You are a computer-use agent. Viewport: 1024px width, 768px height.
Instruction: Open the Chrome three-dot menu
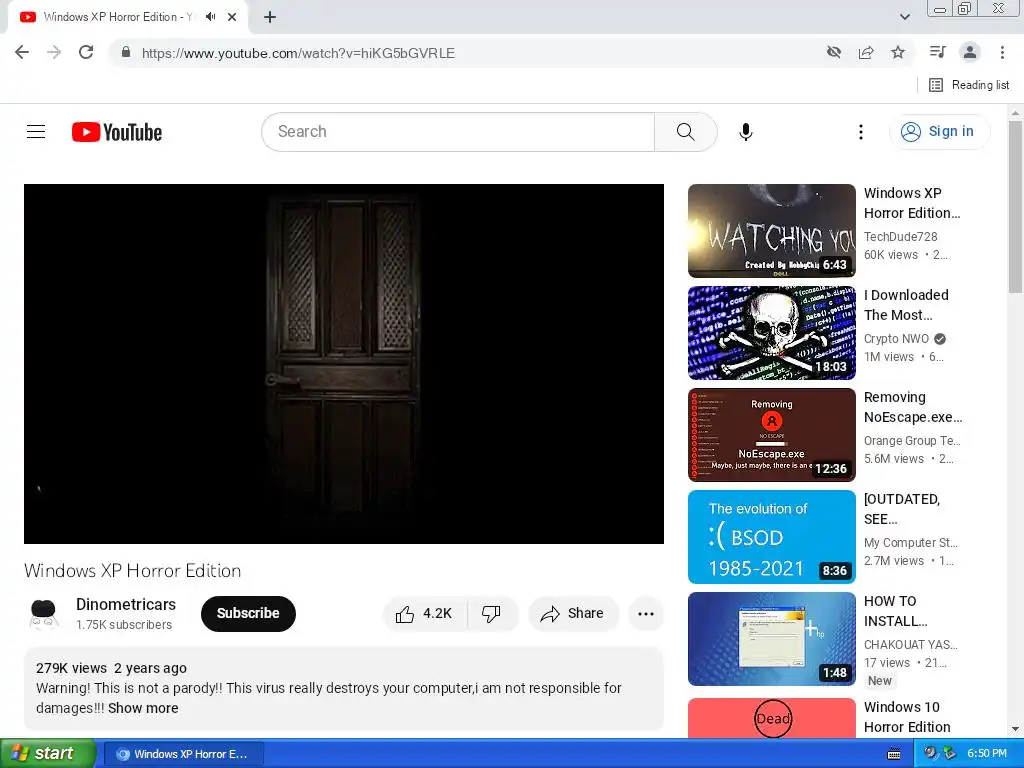coord(1002,52)
